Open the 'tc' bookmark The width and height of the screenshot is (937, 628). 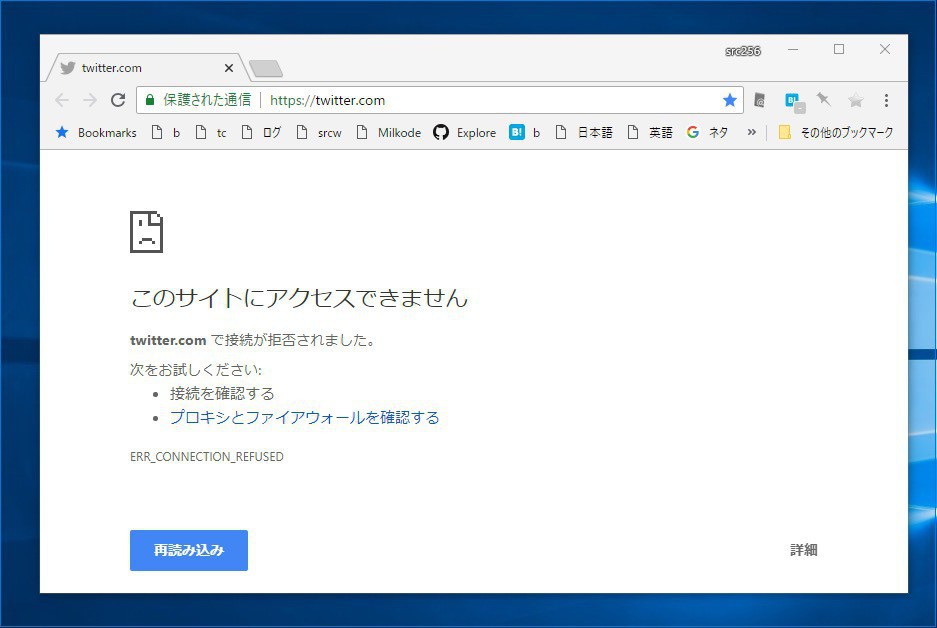point(211,132)
